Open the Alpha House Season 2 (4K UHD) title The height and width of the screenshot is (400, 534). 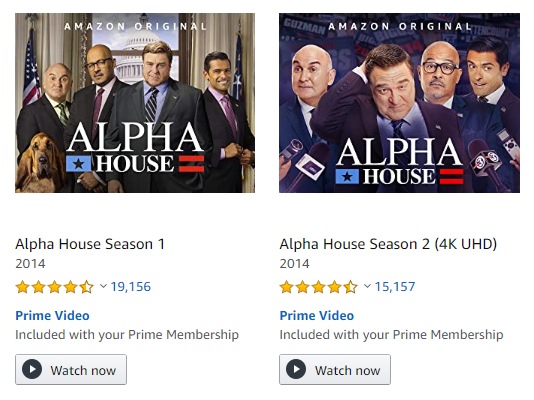tap(388, 244)
